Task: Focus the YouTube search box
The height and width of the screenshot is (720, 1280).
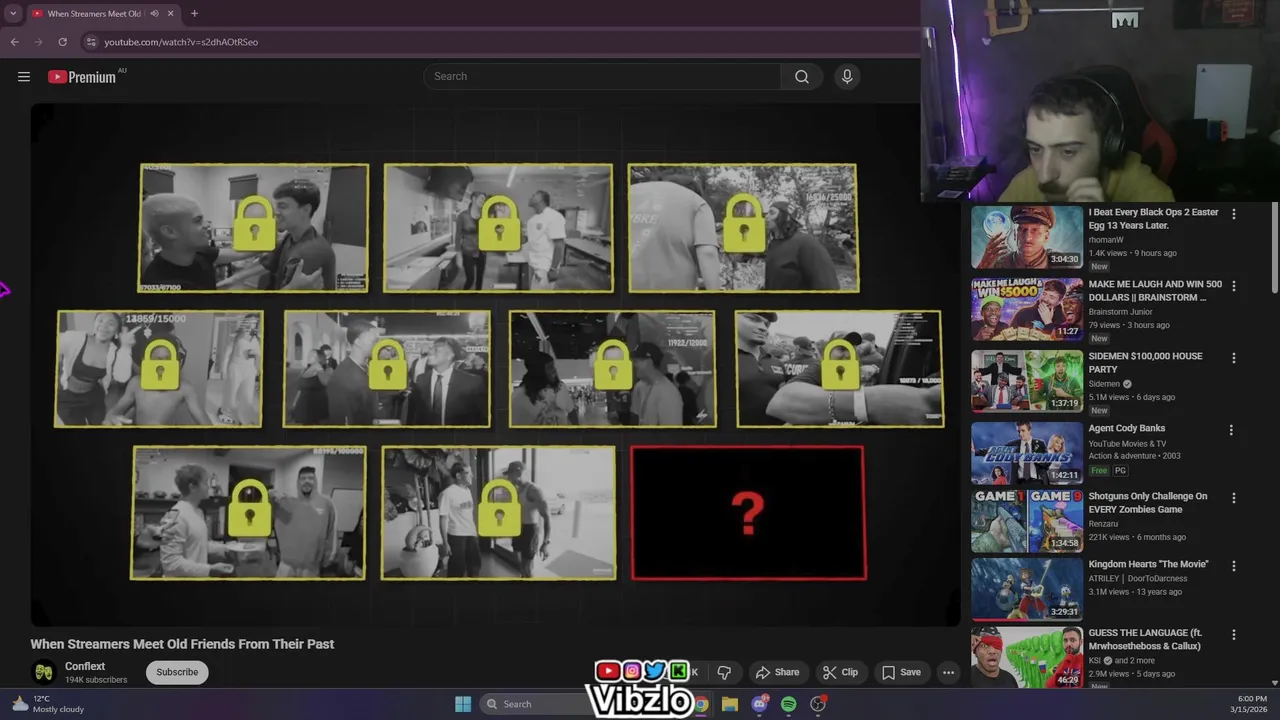Action: click(x=602, y=77)
